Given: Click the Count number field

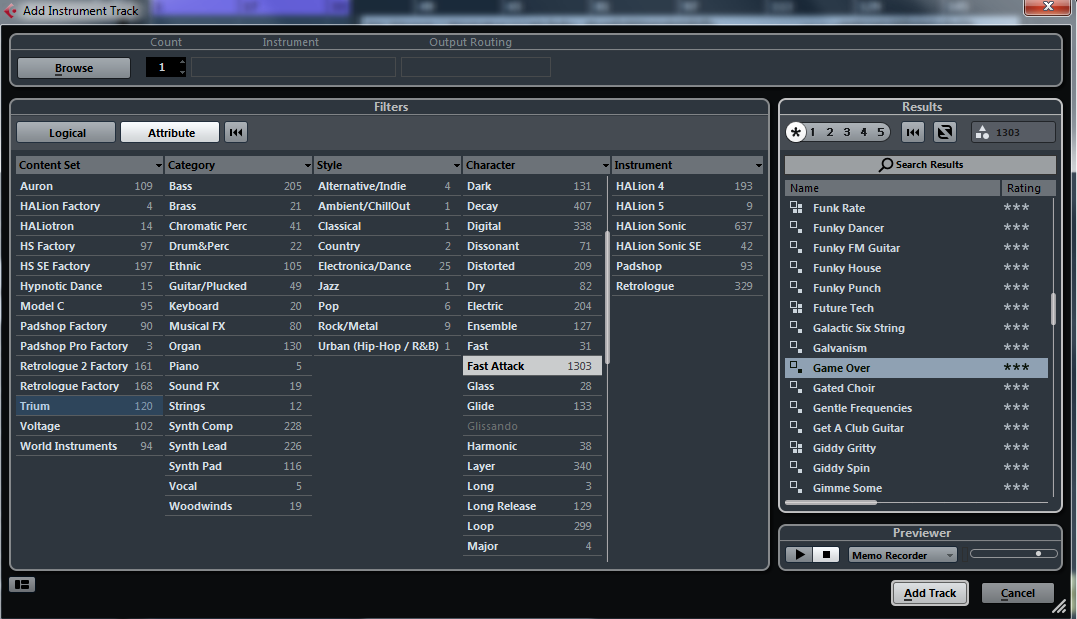Looking at the screenshot, I should pos(162,67).
